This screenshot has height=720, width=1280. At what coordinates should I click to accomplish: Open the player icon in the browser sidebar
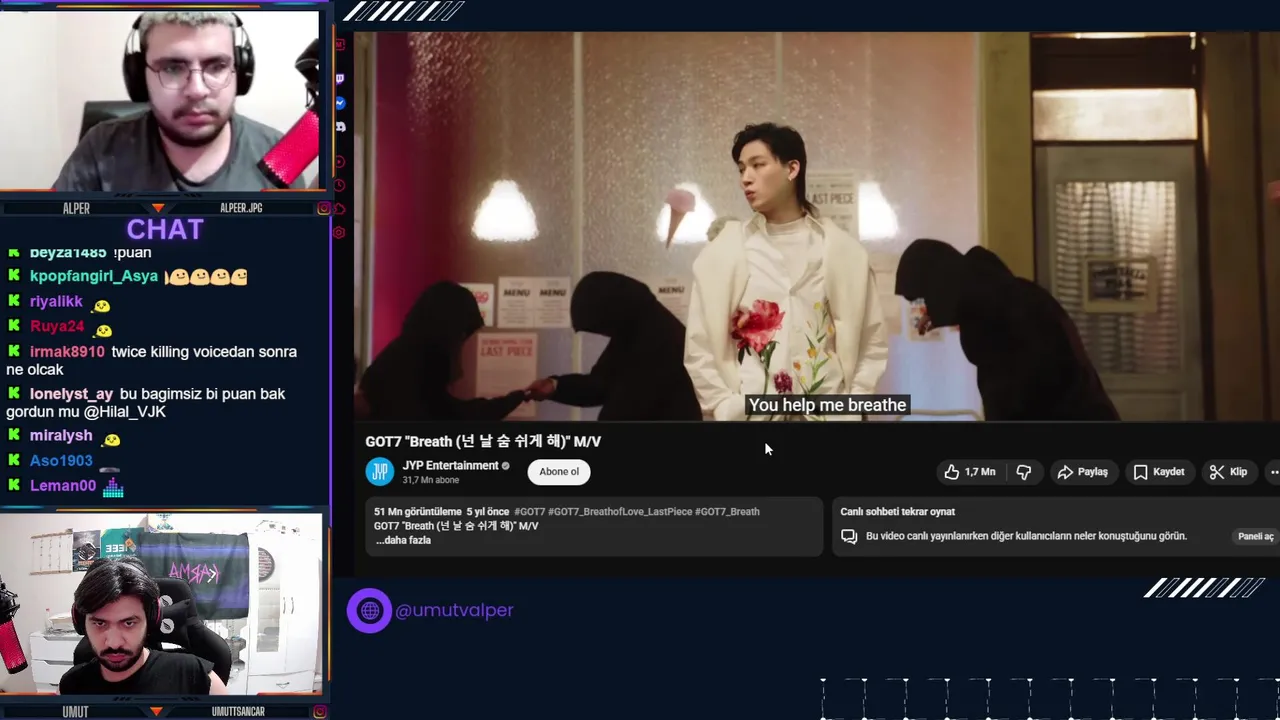[340, 162]
